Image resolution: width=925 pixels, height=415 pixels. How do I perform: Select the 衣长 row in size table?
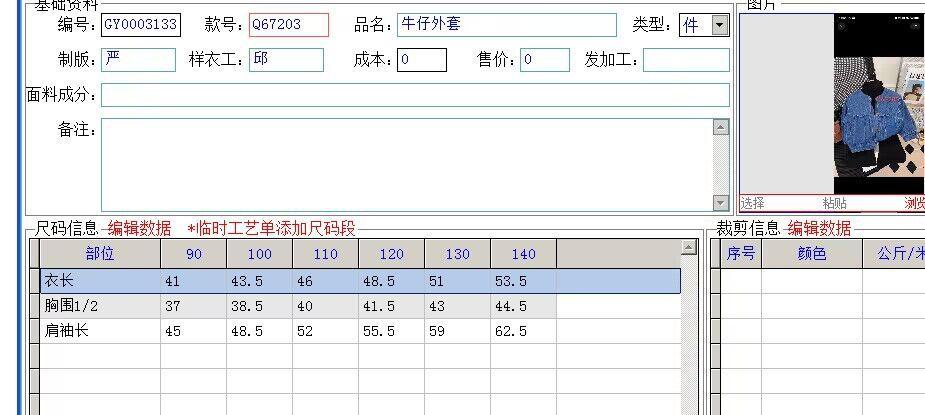100,281
